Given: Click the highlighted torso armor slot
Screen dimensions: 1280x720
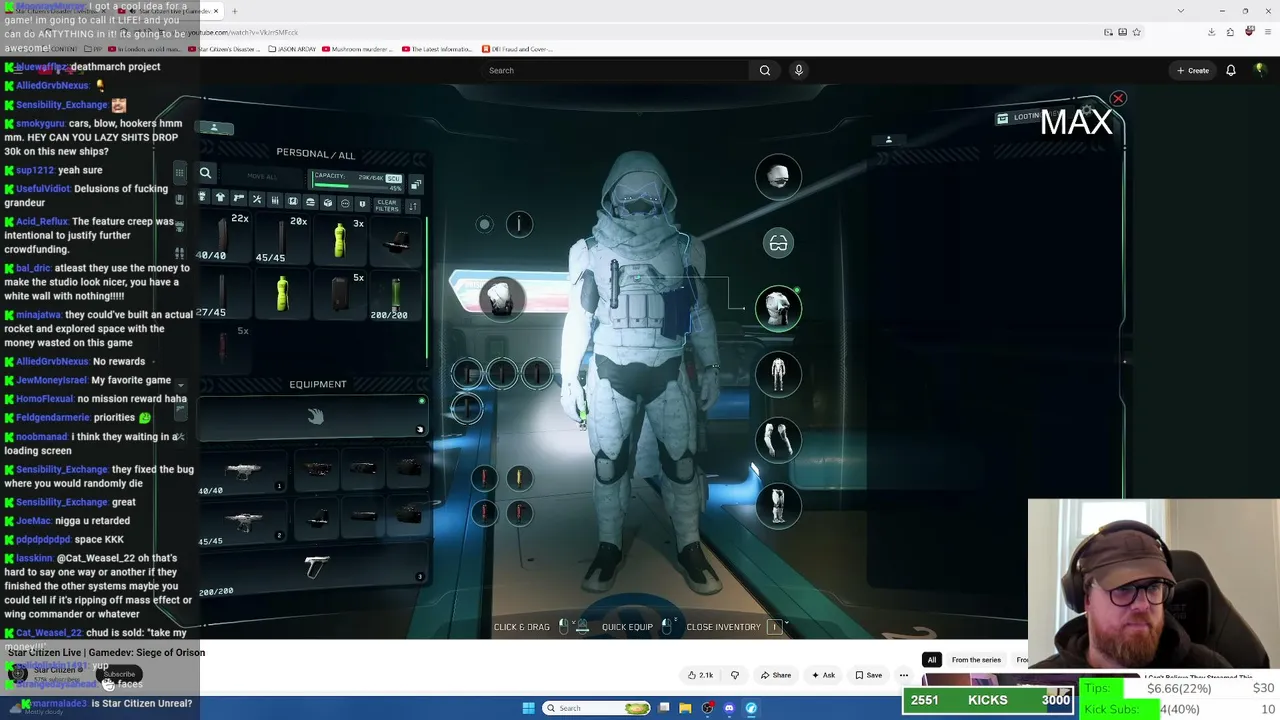Looking at the screenshot, I should (778, 308).
